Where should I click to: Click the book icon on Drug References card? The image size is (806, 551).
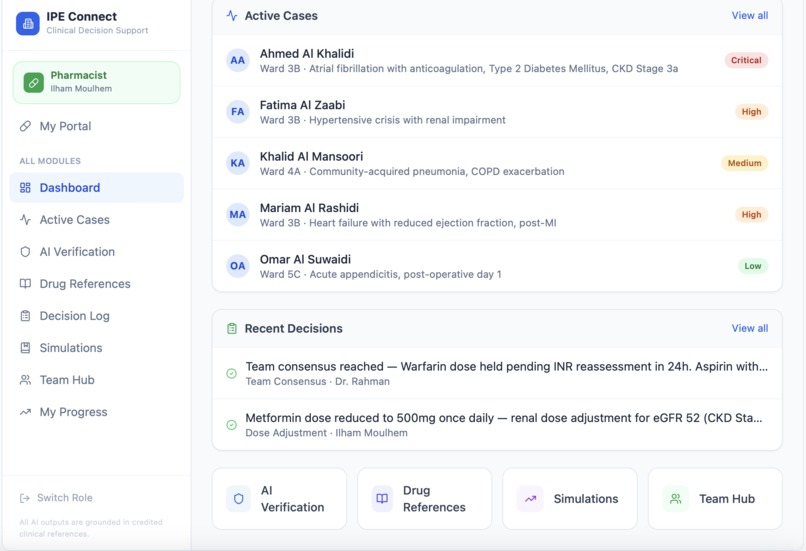pos(382,499)
